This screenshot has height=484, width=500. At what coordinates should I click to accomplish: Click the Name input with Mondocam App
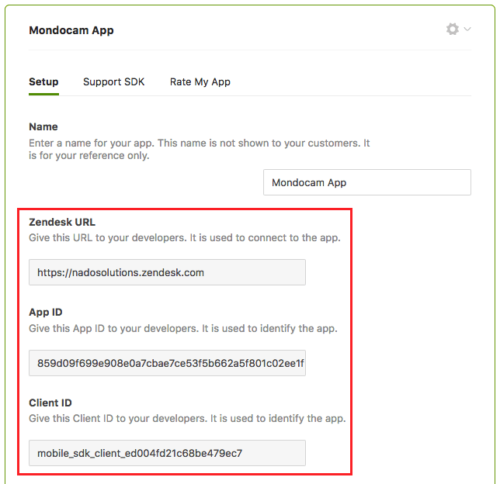click(x=367, y=182)
